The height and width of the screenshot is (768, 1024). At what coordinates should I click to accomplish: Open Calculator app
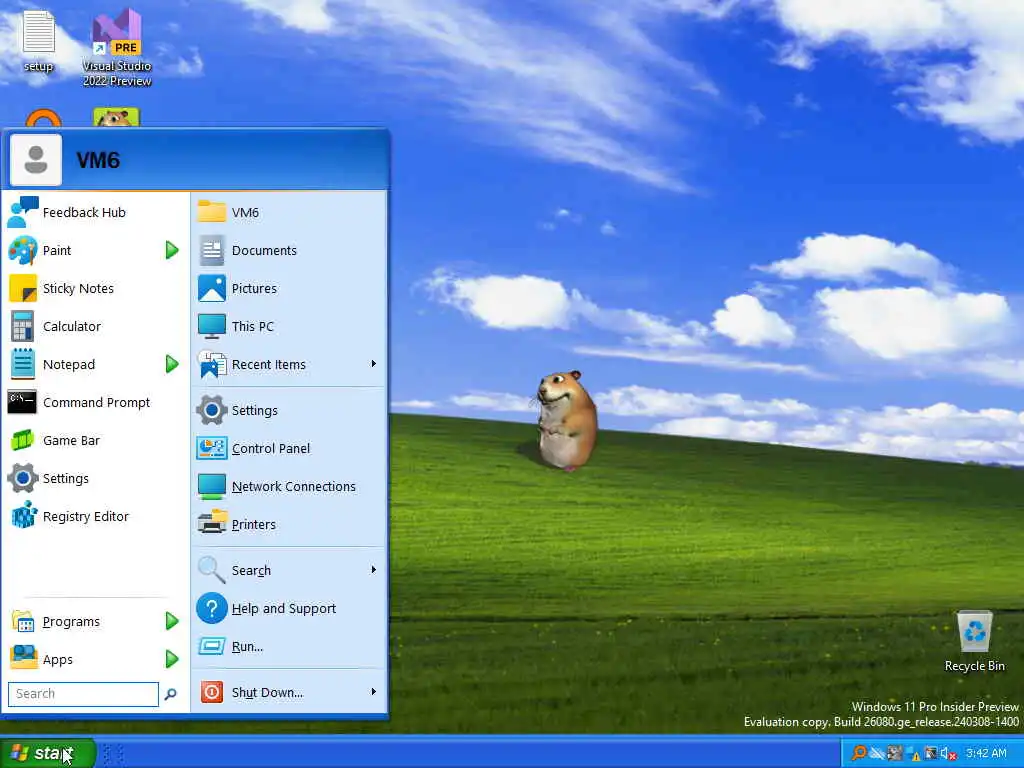[x=96, y=326]
